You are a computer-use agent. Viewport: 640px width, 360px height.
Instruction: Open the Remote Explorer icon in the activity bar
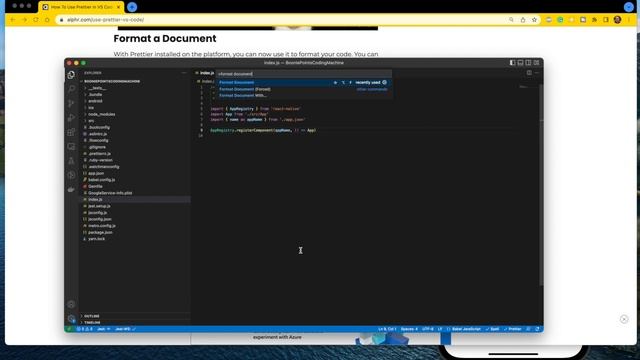coord(71,146)
